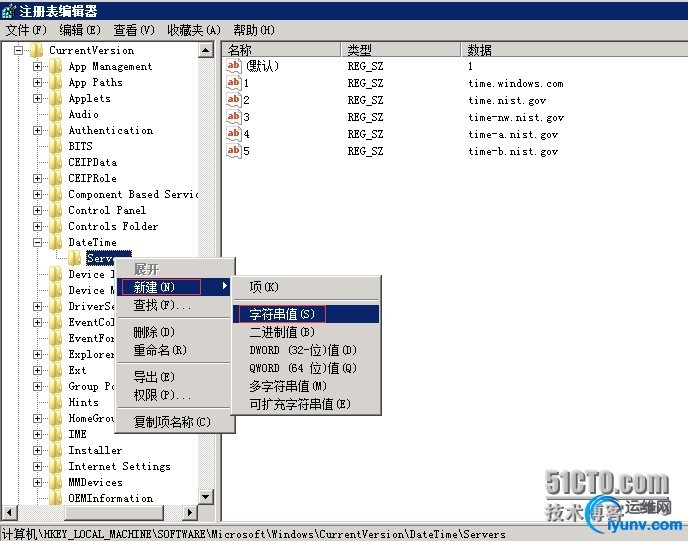Image resolution: width=688 pixels, height=541 pixels.
Task: Open the 收藏夹(A) menu
Action: tap(194, 30)
